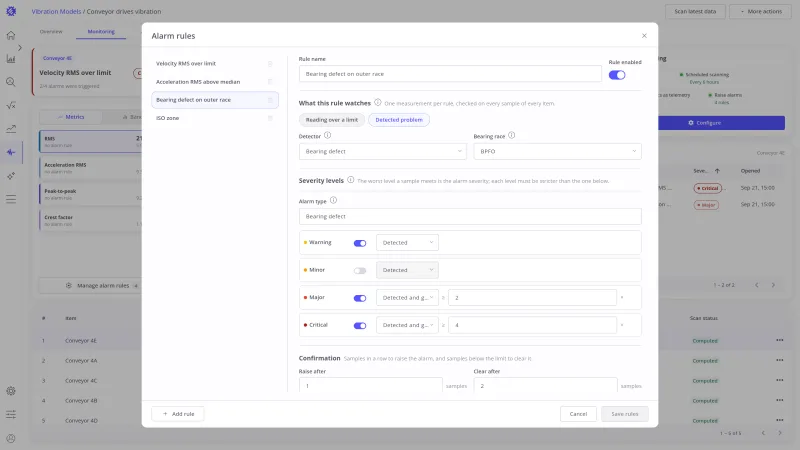The image size is (800, 450).
Task: Close the Alarm rules dialog
Action: 644,36
